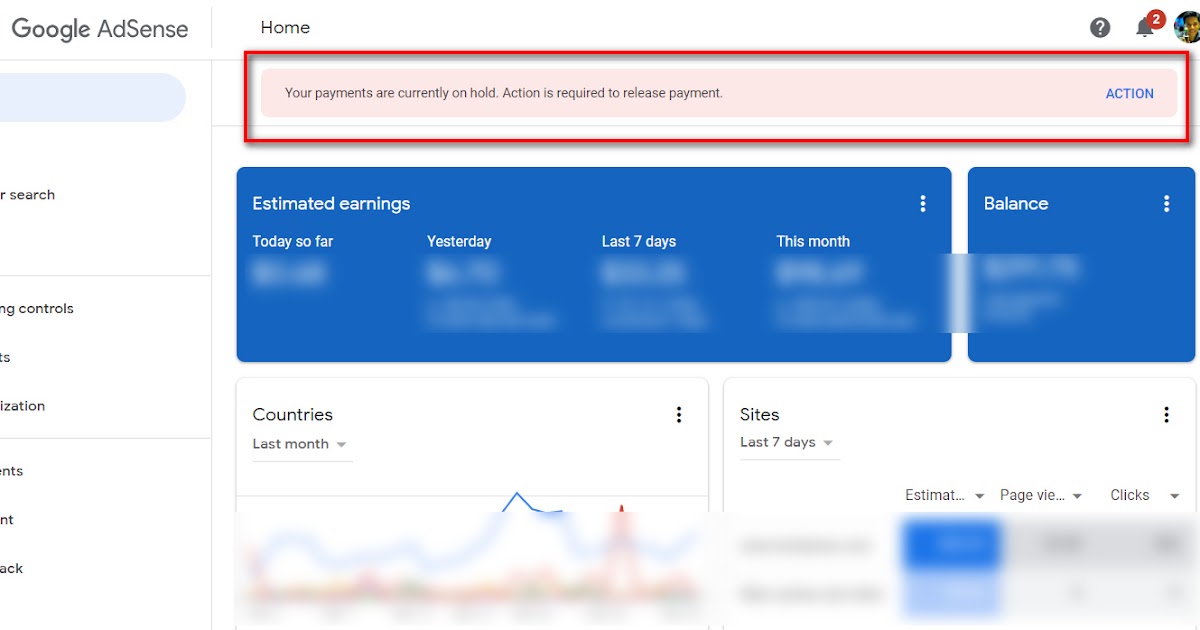Click the Last 7 days earnings label
Image resolution: width=1200 pixels, height=630 pixels.
tap(639, 241)
